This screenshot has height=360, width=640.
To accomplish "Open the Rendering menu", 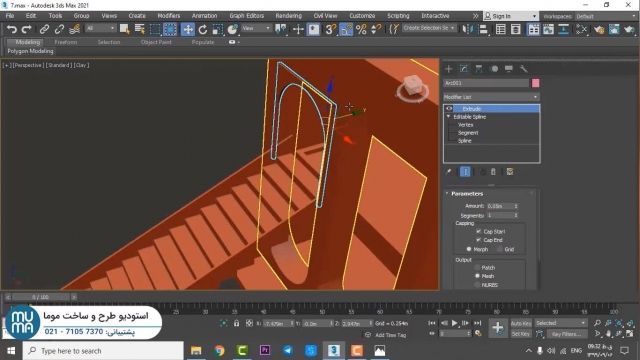I will point(288,16).
